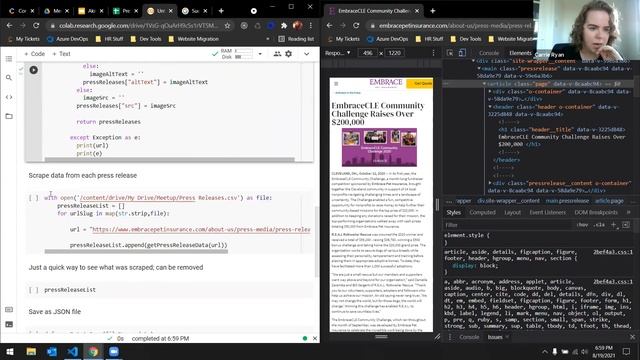Toggle .cls class editor in Styles
This screenshot has width=640, height=360.
point(599,225)
